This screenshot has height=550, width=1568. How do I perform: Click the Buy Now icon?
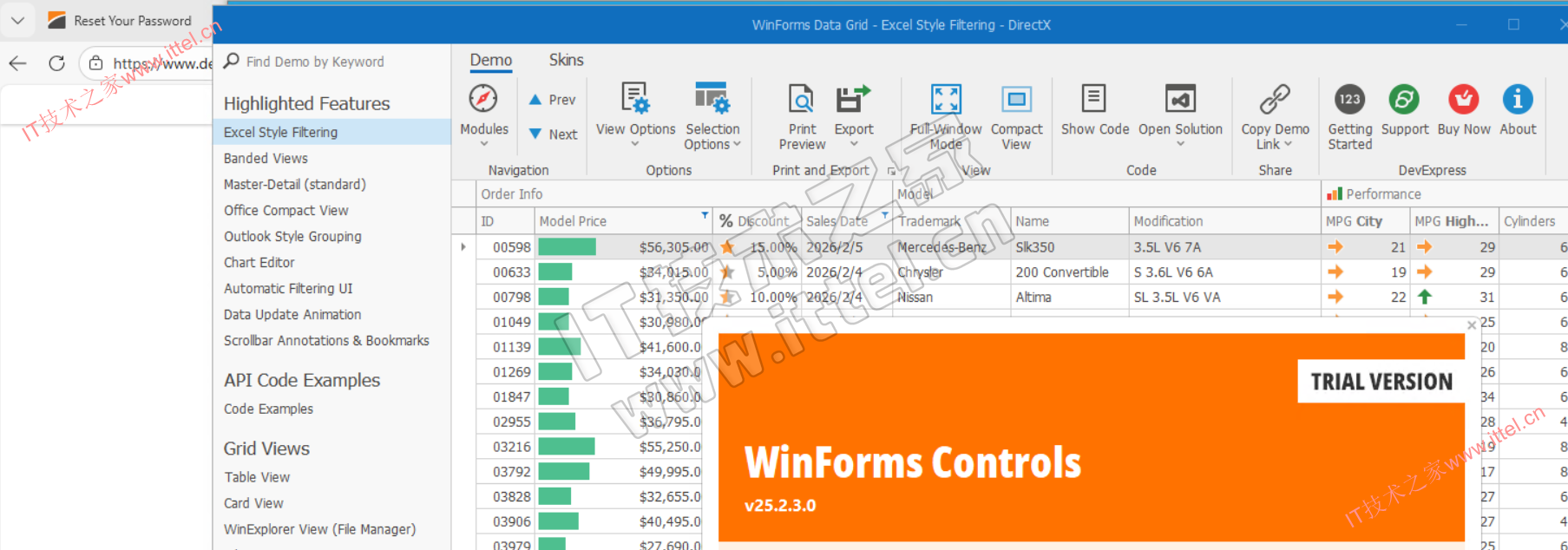(x=1463, y=100)
